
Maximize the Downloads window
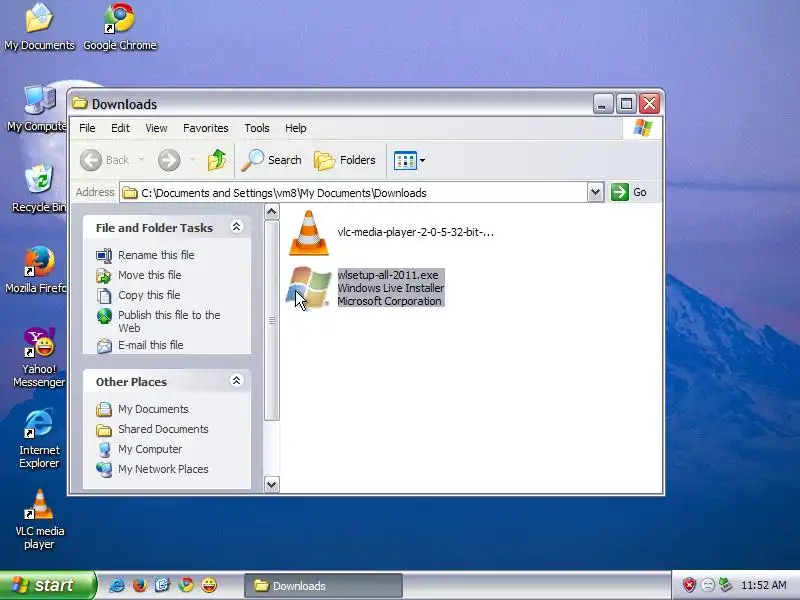click(x=626, y=104)
